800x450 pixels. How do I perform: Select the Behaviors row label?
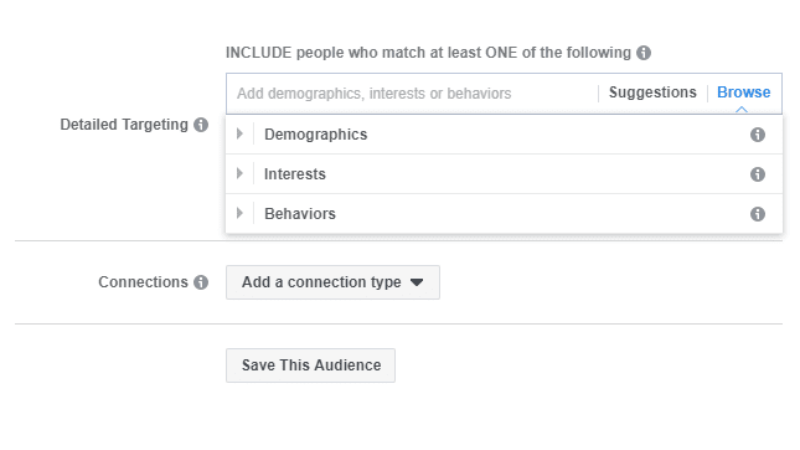pos(300,214)
